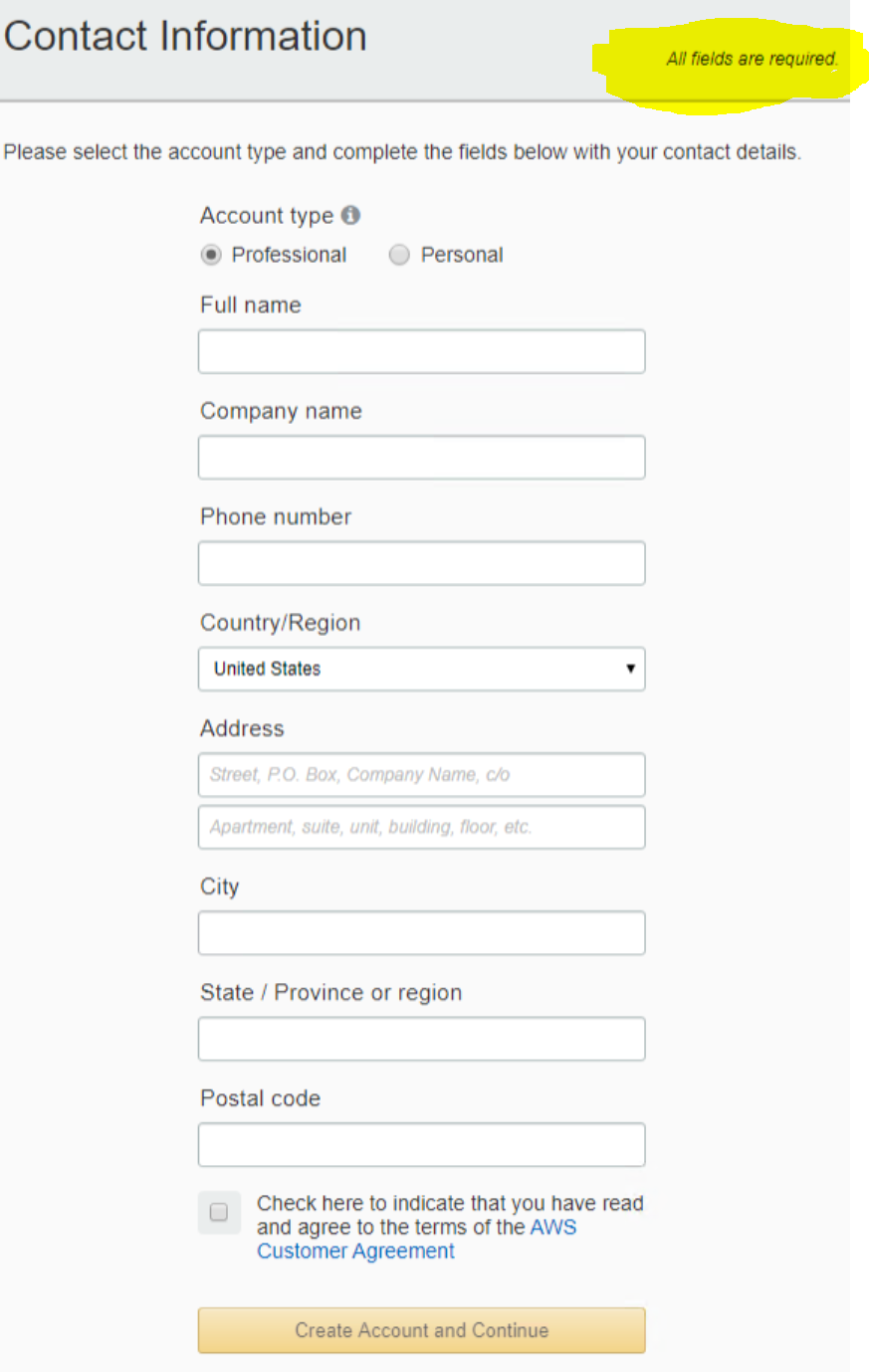Select the Phone number input box
The image size is (870, 1372).
coord(422,563)
